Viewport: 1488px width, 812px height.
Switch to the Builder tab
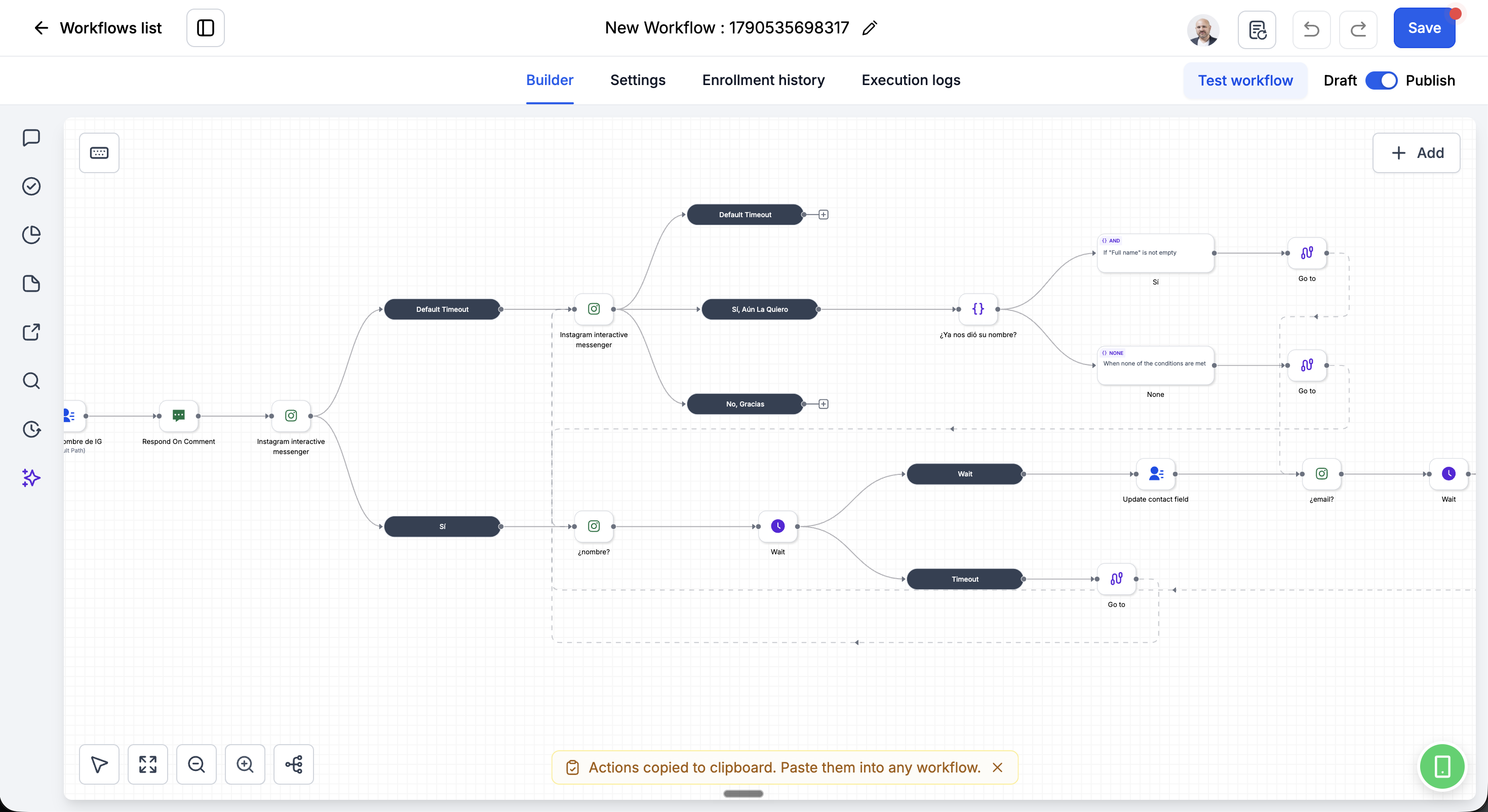coord(550,80)
